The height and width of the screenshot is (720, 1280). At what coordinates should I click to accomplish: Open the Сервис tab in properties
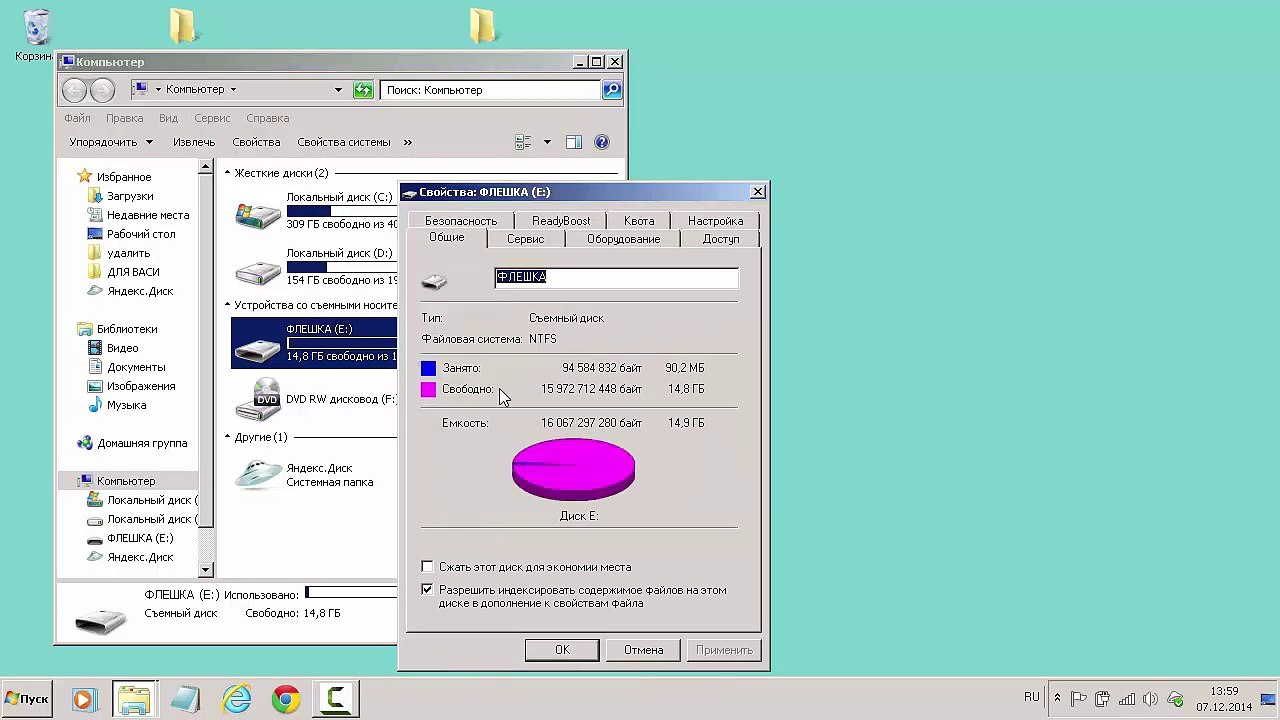coord(525,239)
